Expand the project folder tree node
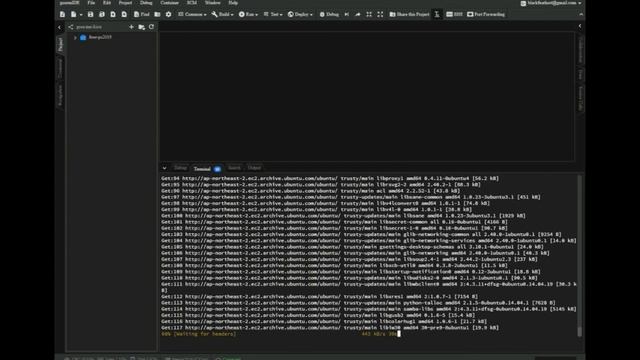Image resolution: width=640 pixels, height=360 pixels. coord(75,38)
